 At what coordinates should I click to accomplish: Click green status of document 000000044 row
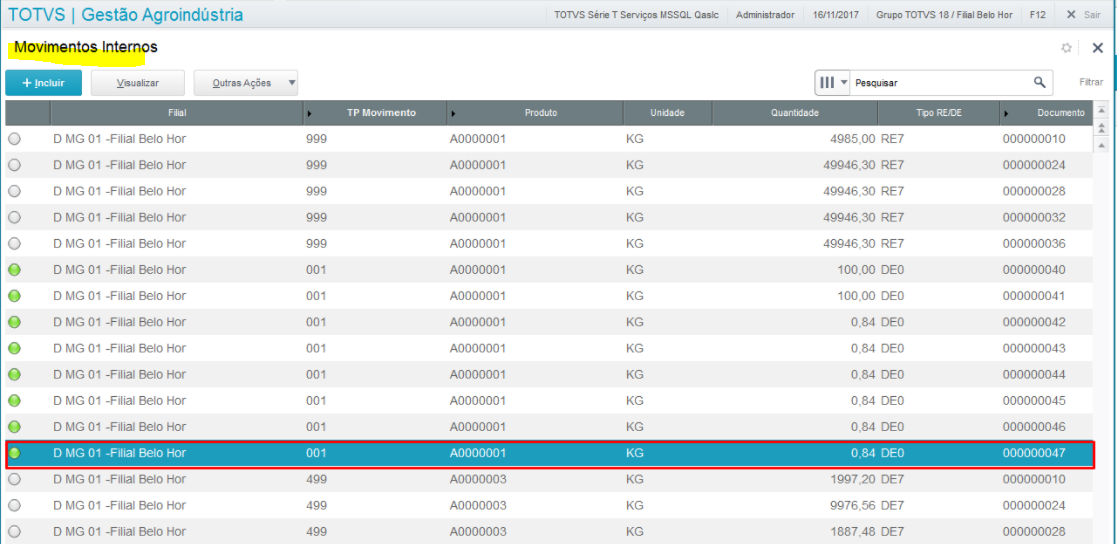(14, 375)
